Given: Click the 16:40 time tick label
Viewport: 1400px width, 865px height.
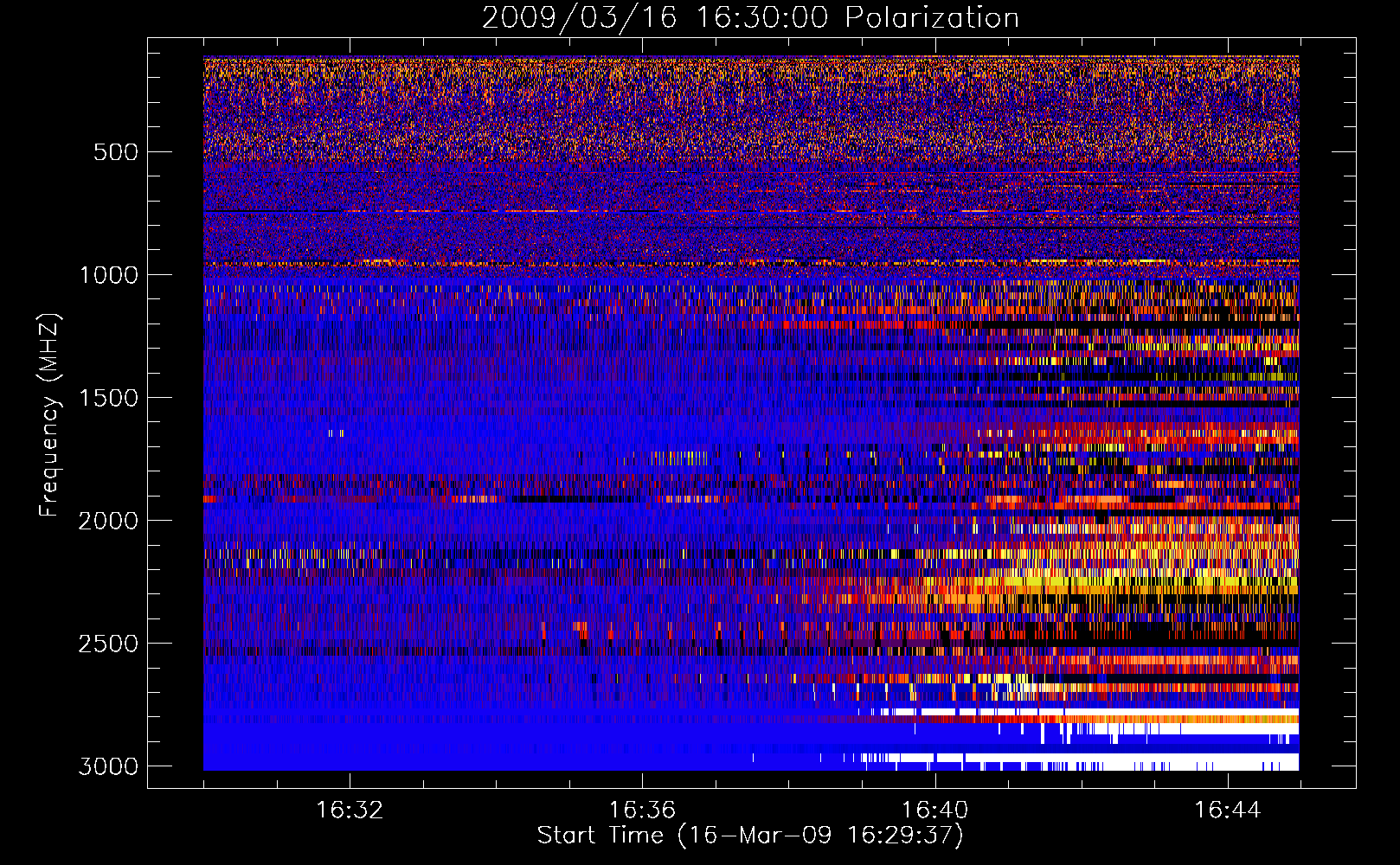Looking at the screenshot, I should [x=934, y=810].
